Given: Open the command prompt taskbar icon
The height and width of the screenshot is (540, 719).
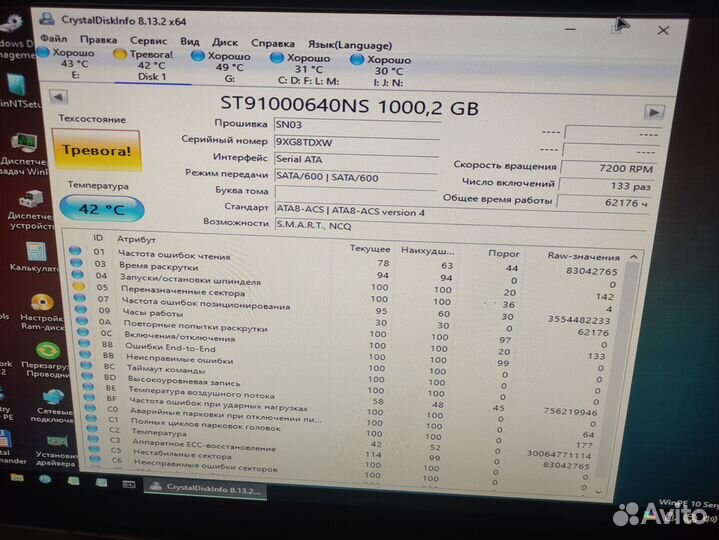Looking at the screenshot, I should point(128,484).
